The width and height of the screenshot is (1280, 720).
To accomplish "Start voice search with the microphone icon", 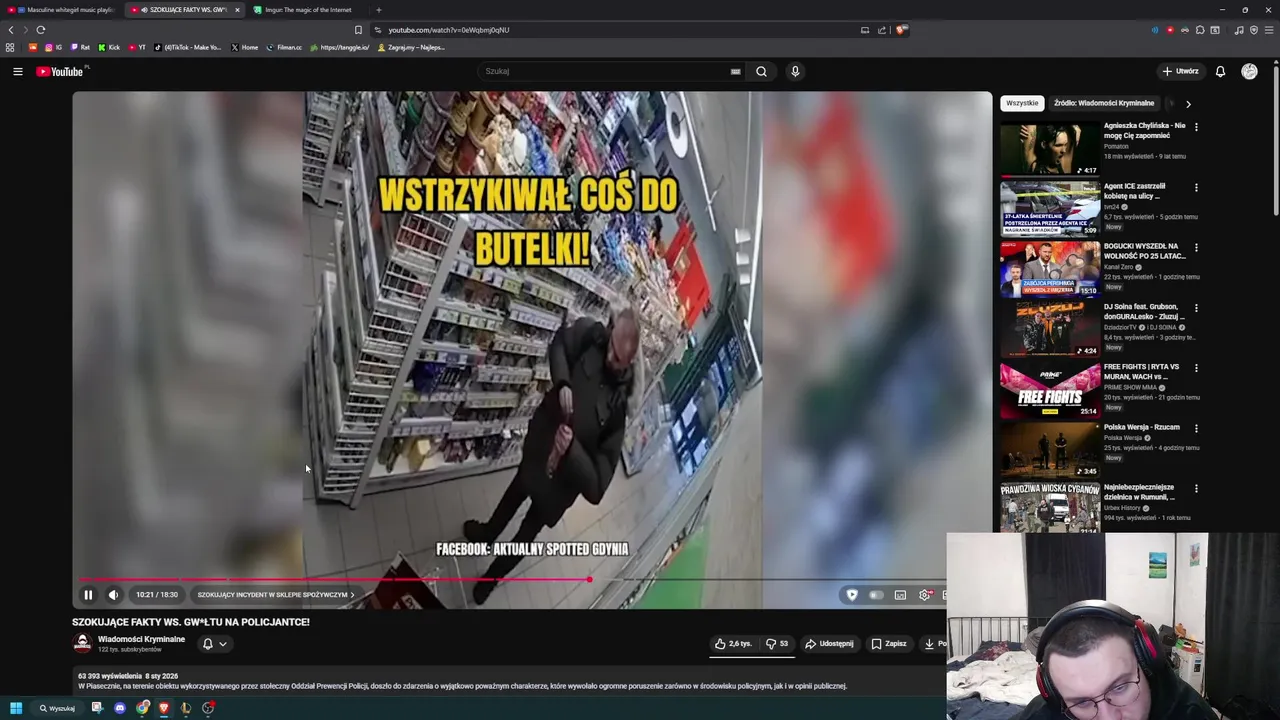I will coord(795,71).
